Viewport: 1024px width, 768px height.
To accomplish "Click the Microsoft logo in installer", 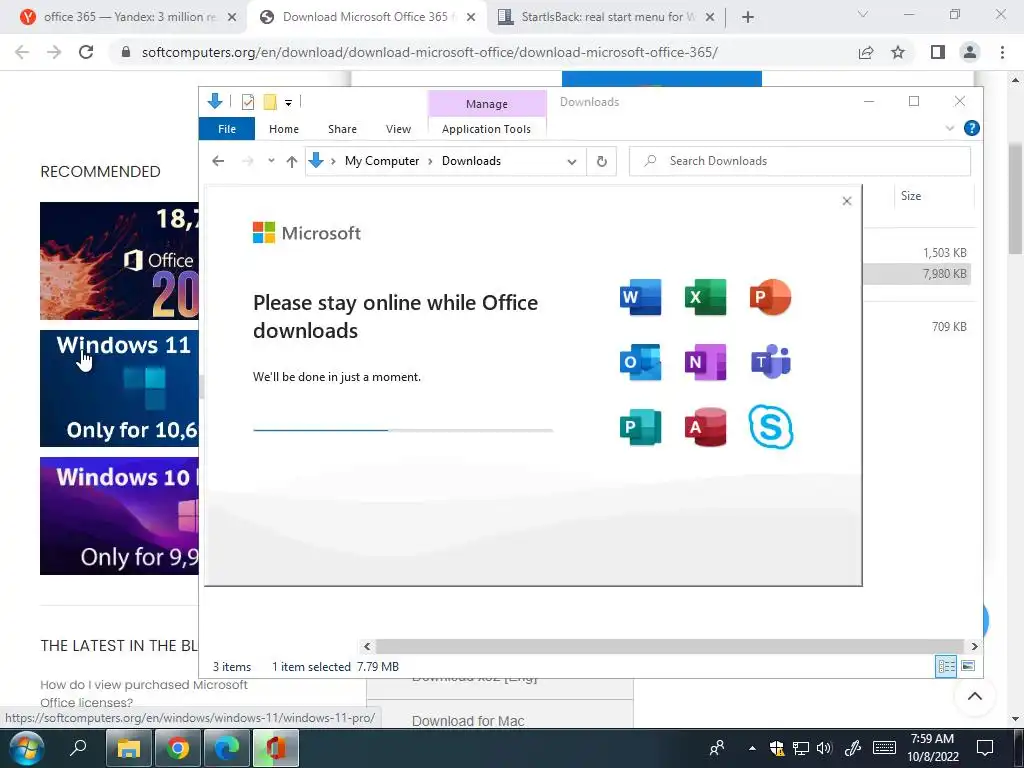I will [306, 232].
